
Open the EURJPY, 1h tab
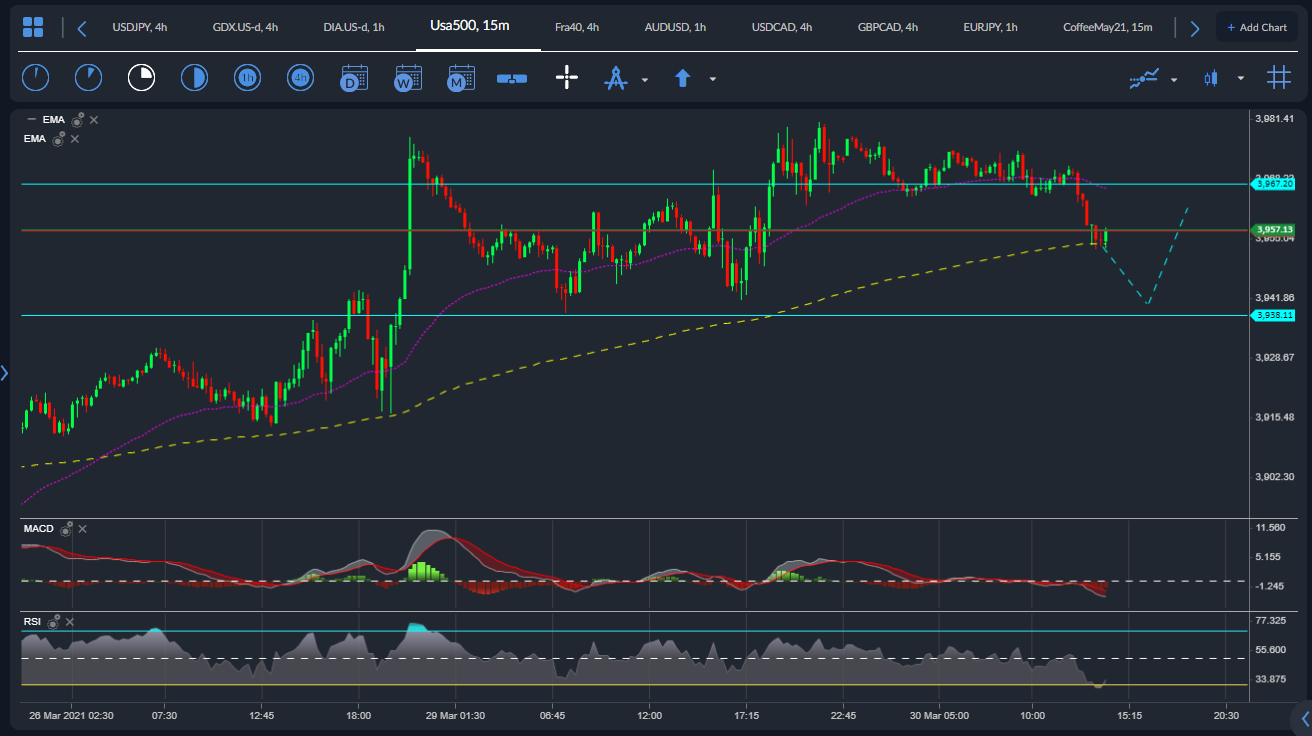coord(990,27)
